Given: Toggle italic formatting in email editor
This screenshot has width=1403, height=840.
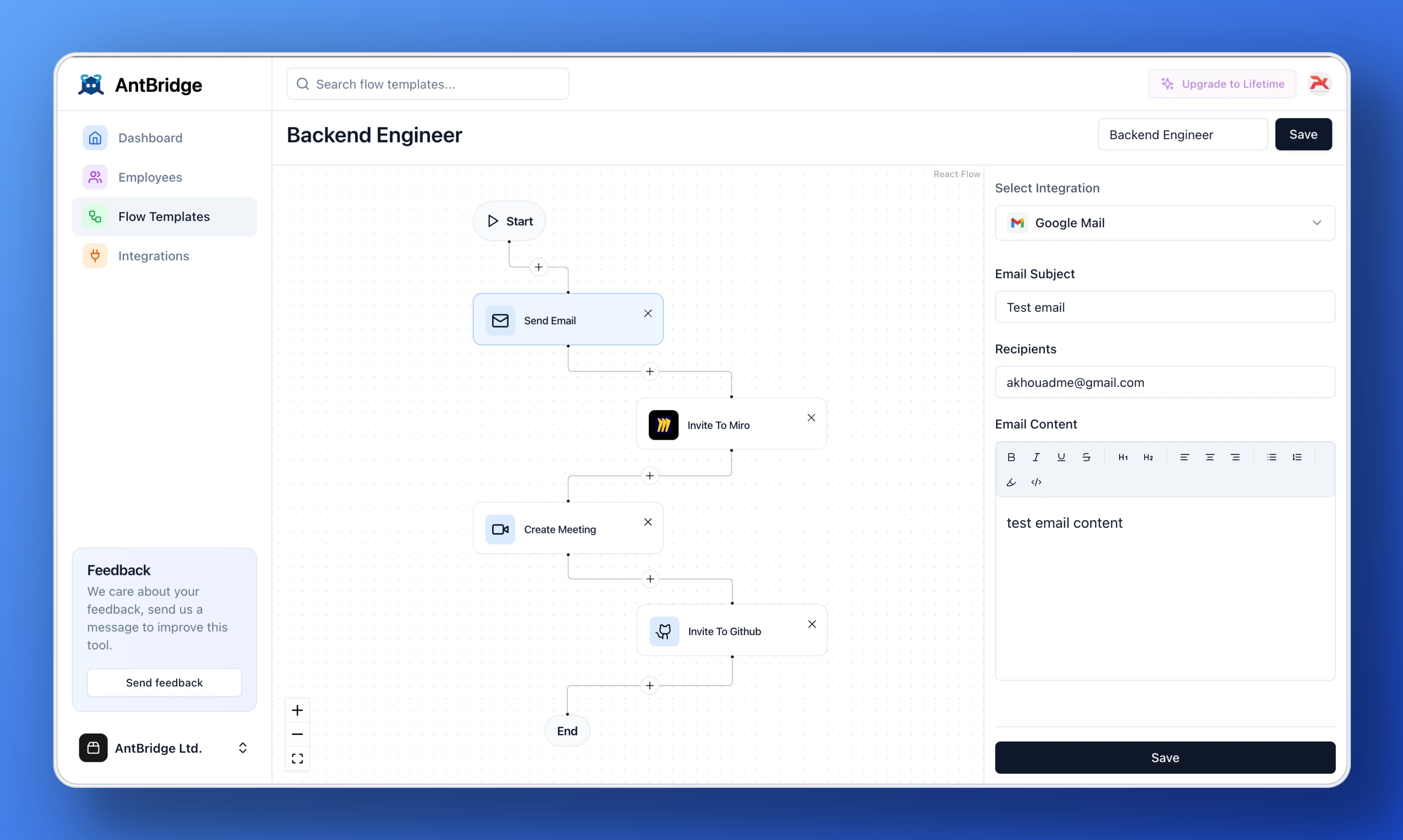Looking at the screenshot, I should [x=1036, y=457].
